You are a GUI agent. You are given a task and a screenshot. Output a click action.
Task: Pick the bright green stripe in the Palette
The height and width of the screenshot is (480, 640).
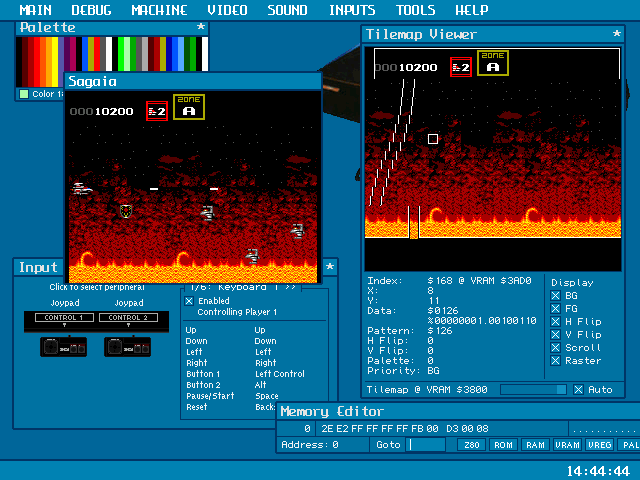(x=121, y=54)
